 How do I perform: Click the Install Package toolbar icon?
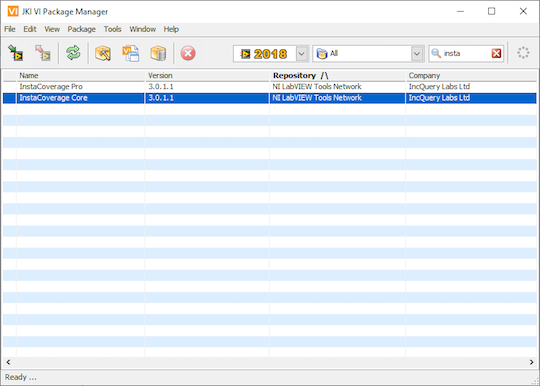point(15,53)
